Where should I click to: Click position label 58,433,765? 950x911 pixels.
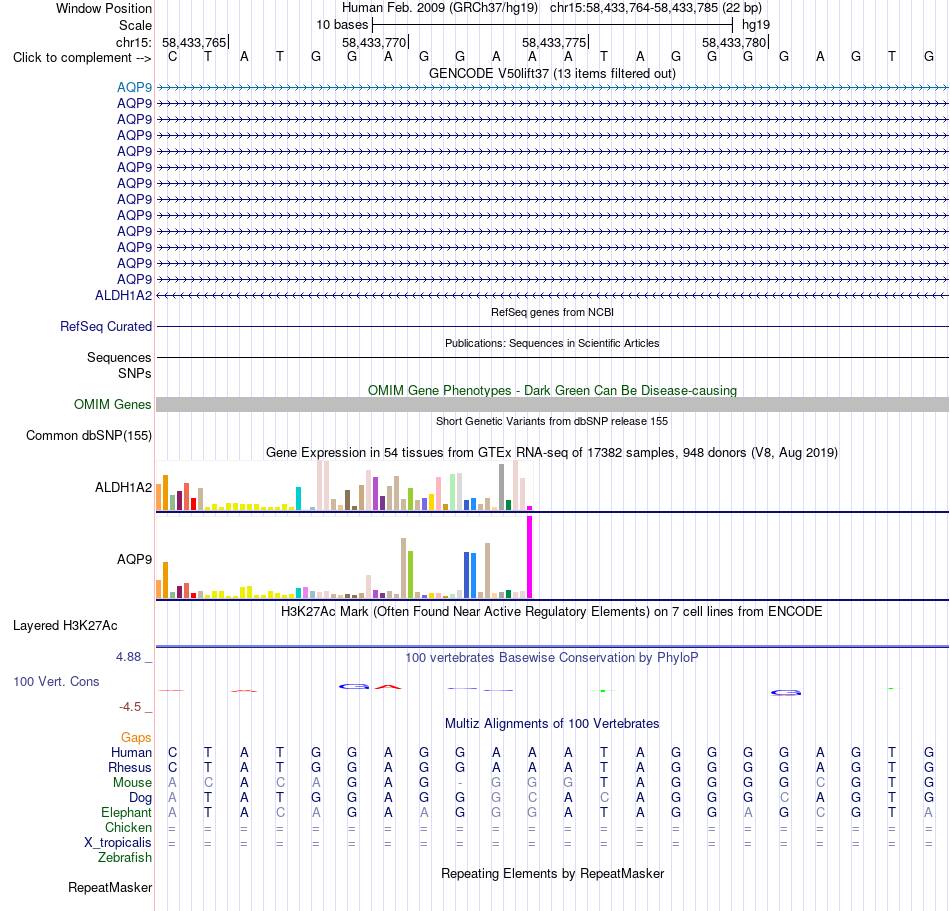pyautogui.click(x=194, y=42)
